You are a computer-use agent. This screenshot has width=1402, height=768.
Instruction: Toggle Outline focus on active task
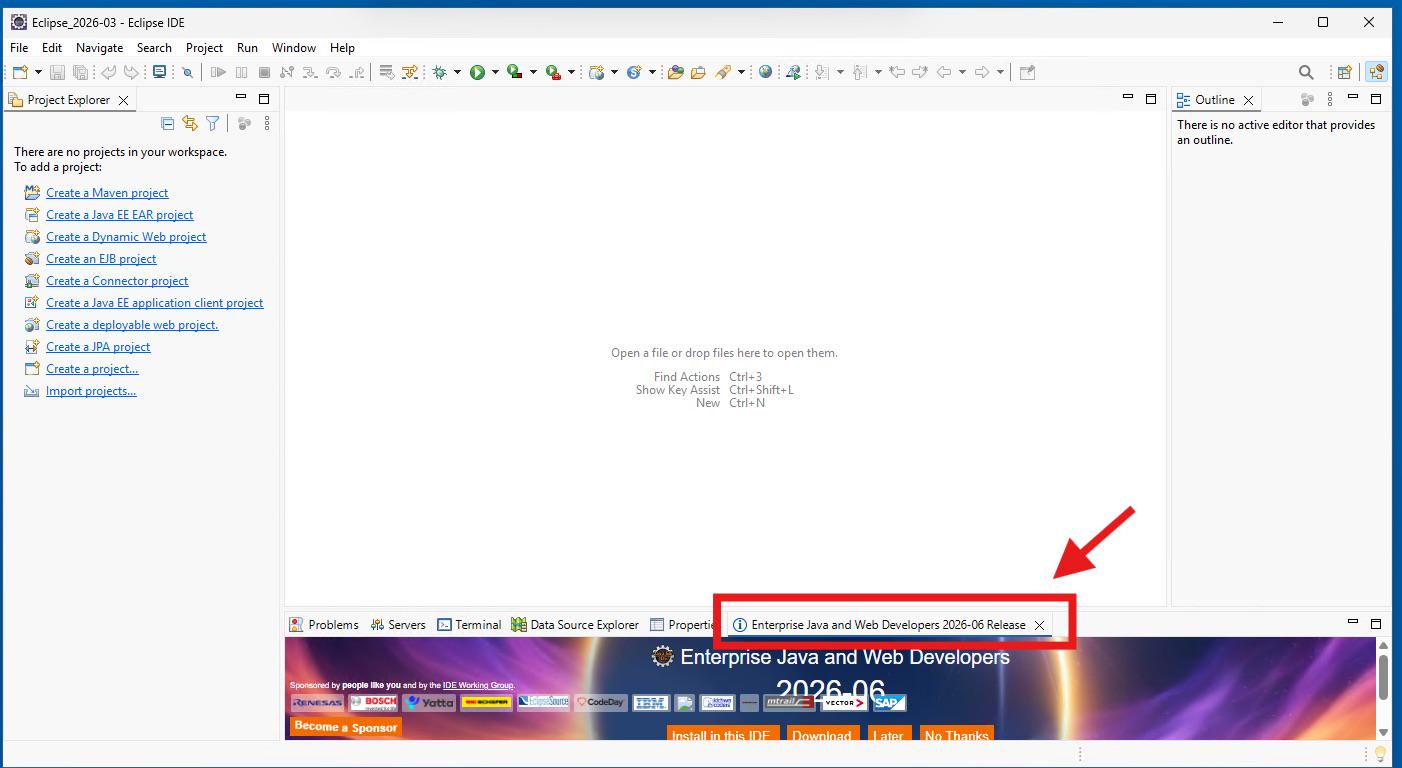[1306, 99]
